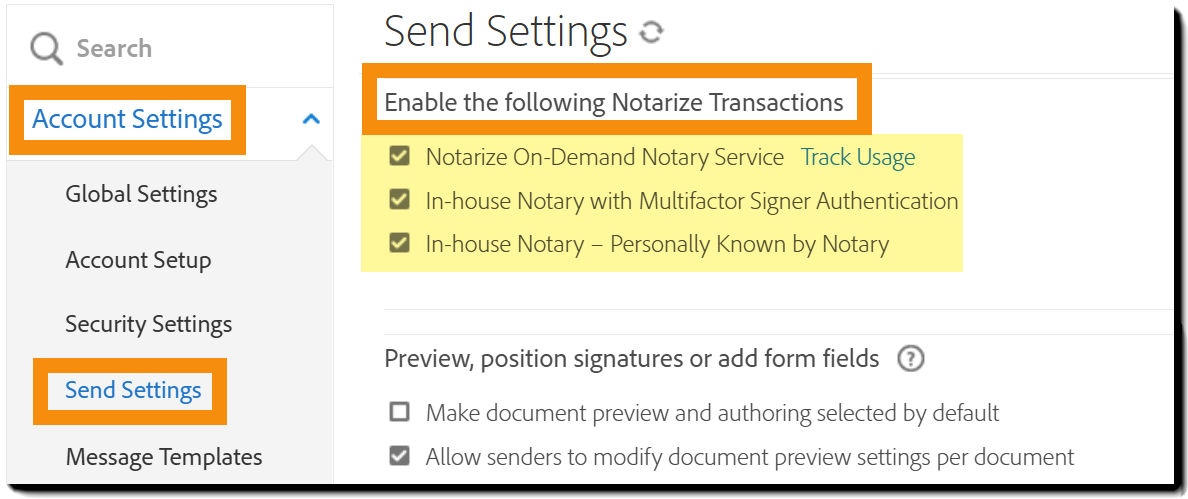Screen dimensions: 1188x499
Task: Click the search magnifier icon
Action: 46,48
